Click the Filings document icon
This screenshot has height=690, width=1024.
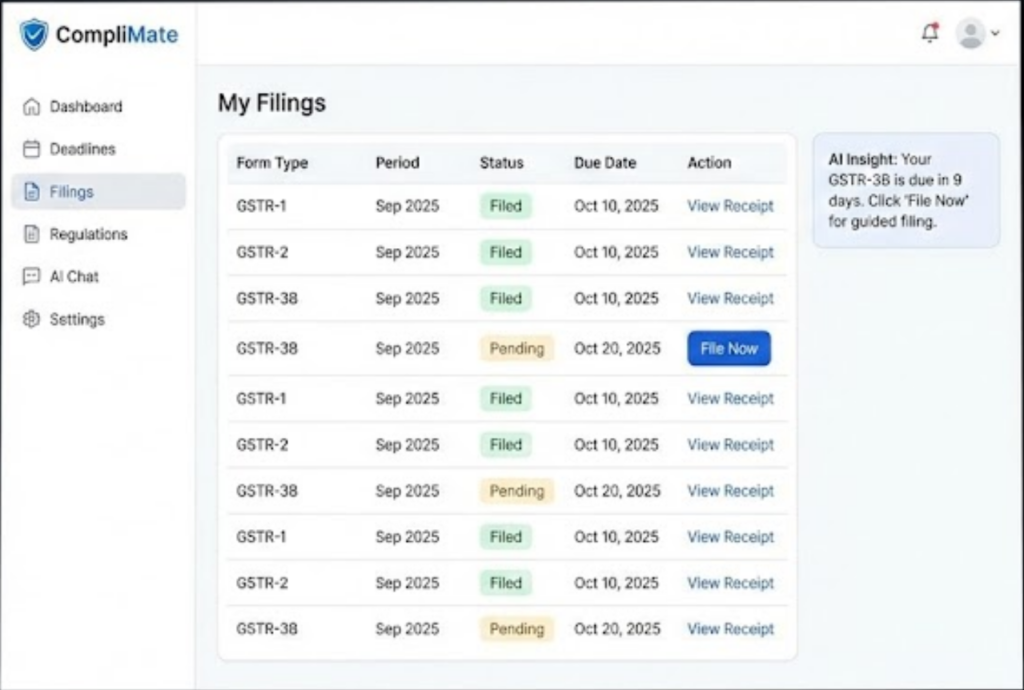click(x=32, y=192)
